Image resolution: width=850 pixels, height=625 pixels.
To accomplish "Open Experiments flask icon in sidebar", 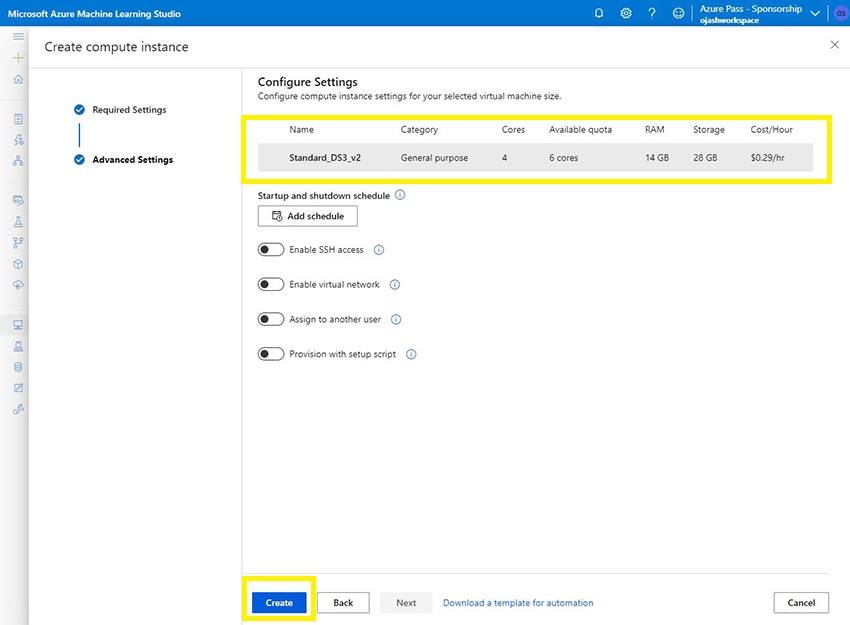I will 18,221.
